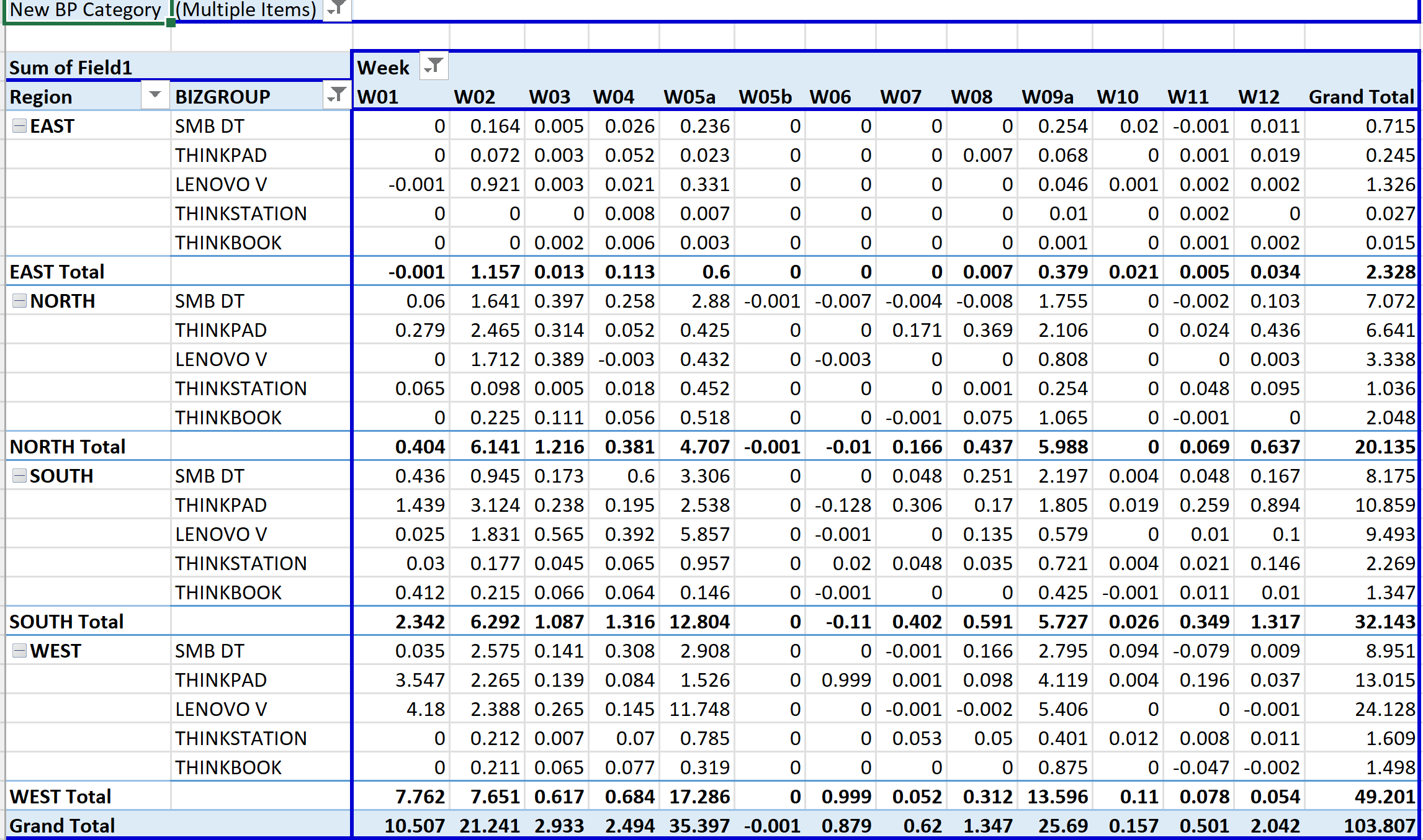Open the Region field dropdown arrow
Viewport: 1423px width, 840px height.
coord(155,96)
